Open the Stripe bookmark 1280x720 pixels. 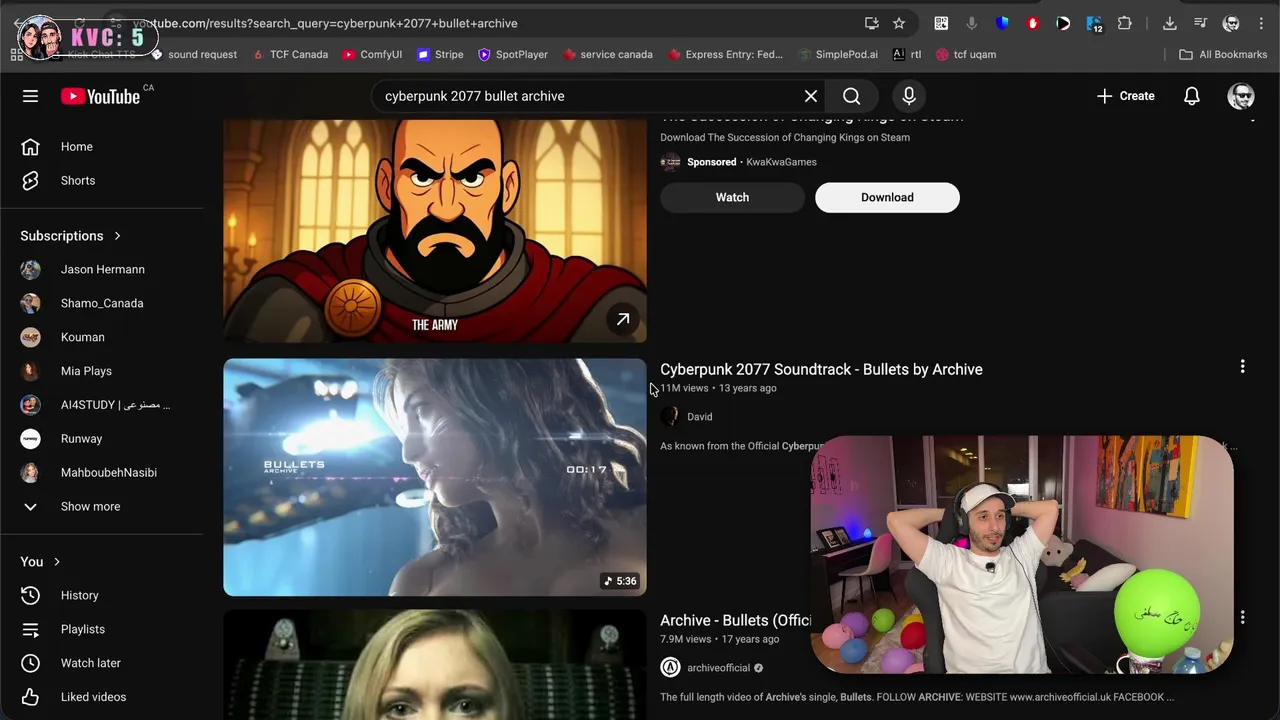pyautogui.click(x=440, y=55)
